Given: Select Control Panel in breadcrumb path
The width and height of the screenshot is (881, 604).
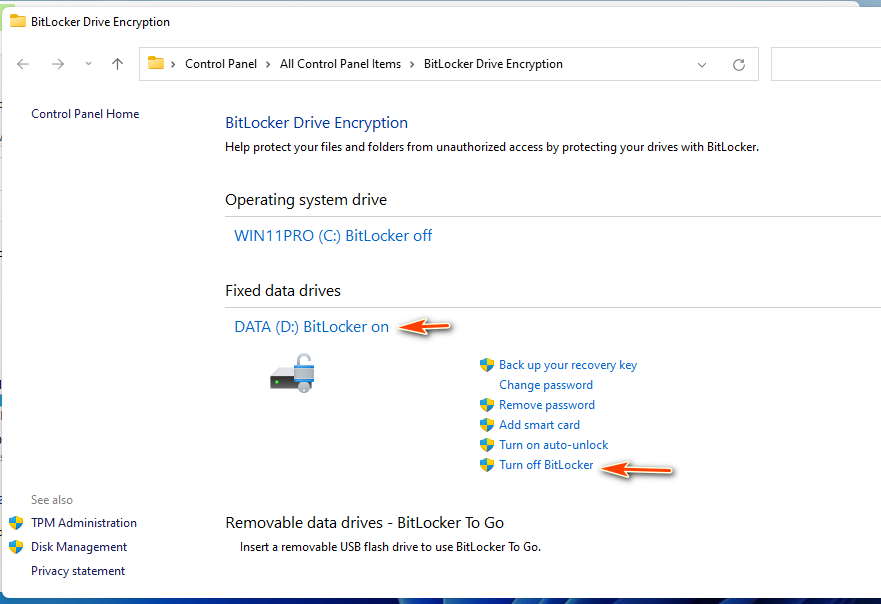Looking at the screenshot, I should pyautogui.click(x=221, y=64).
